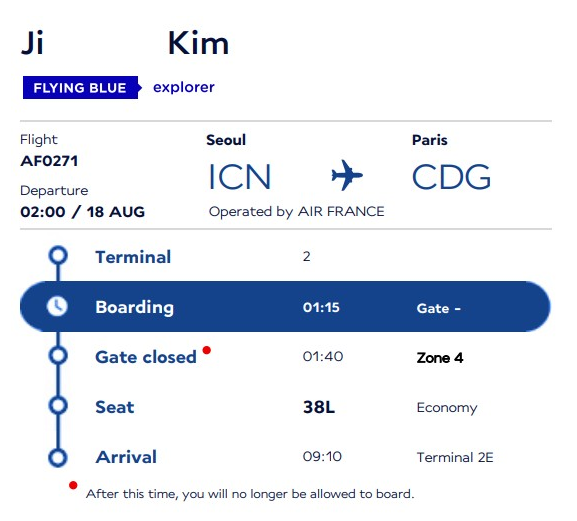Viewport: 577px width, 521px height.
Task: Click the Terminal timeline circle marker
Action: 58,255
